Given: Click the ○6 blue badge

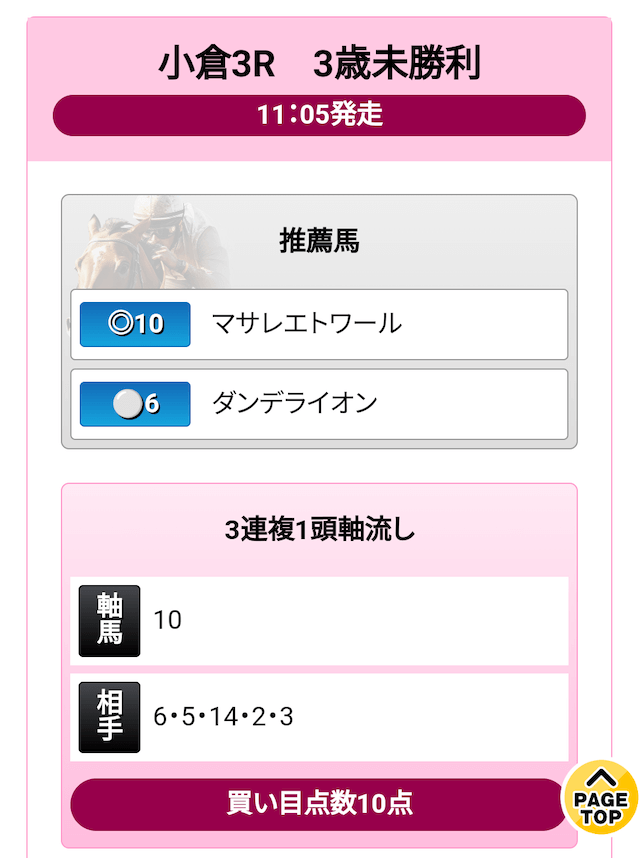Looking at the screenshot, I should click(x=135, y=404).
